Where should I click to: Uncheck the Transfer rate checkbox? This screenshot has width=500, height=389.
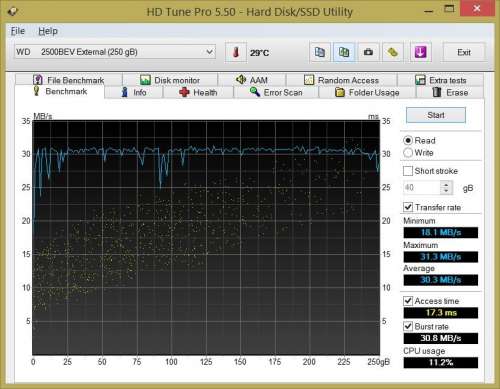(x=408, y=207)
